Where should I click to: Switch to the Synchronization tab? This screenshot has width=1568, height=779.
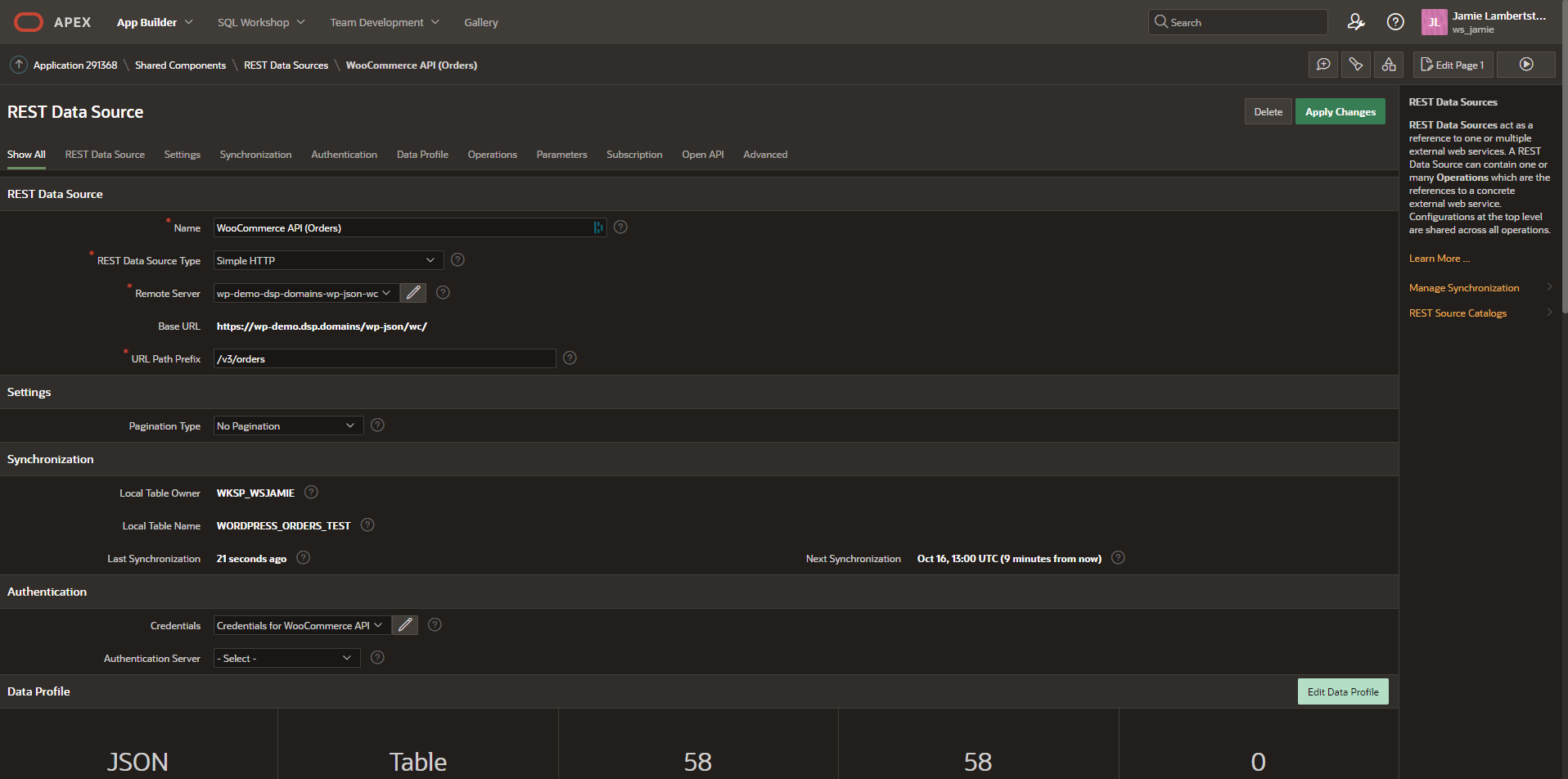coord(255,154)
